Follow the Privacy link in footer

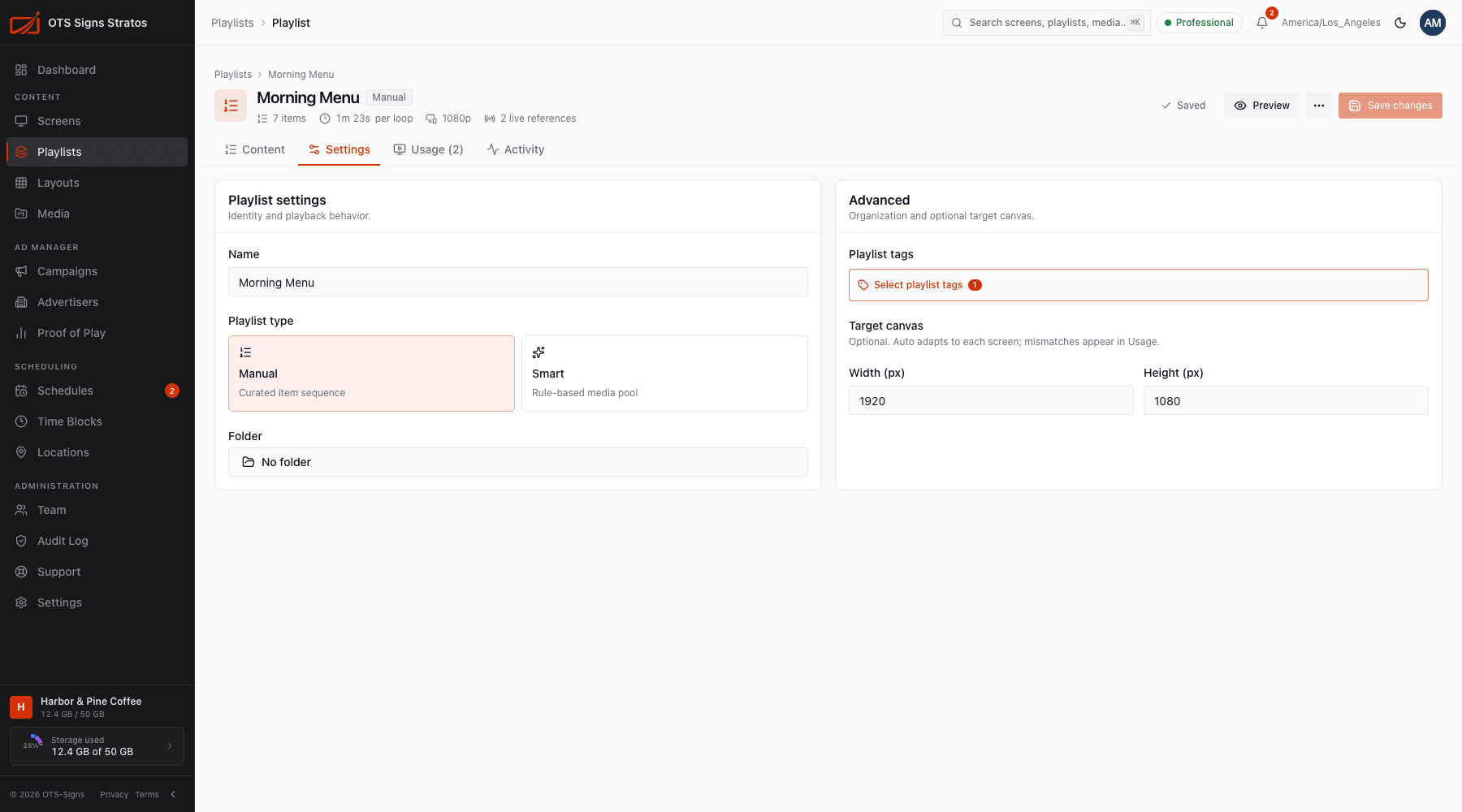coord(114,794)
